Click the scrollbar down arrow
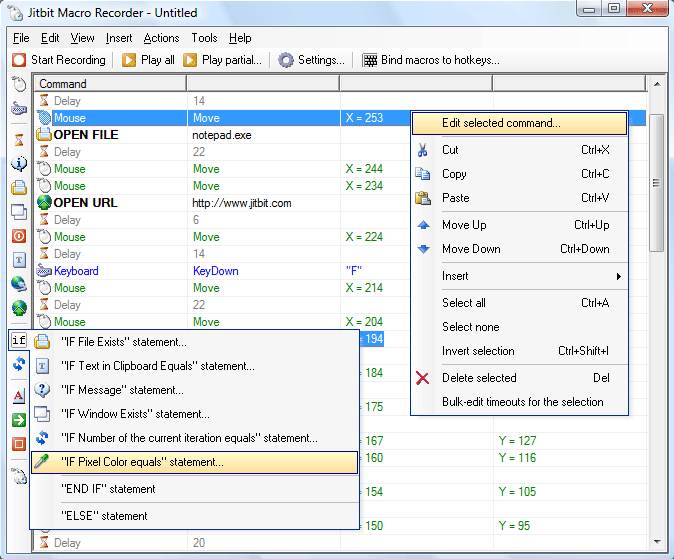Image resolution: width=674 pixels, height=559 pixels. (x=657, y=542)
